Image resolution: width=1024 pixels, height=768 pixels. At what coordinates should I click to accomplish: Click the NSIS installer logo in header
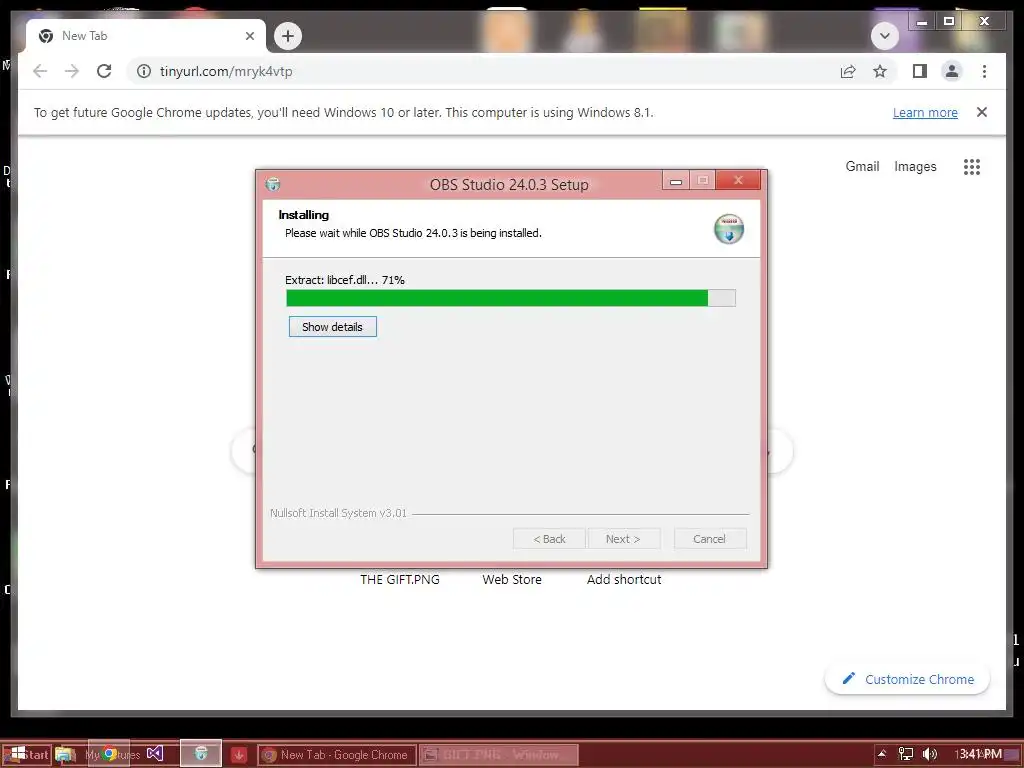pos(729,229)
